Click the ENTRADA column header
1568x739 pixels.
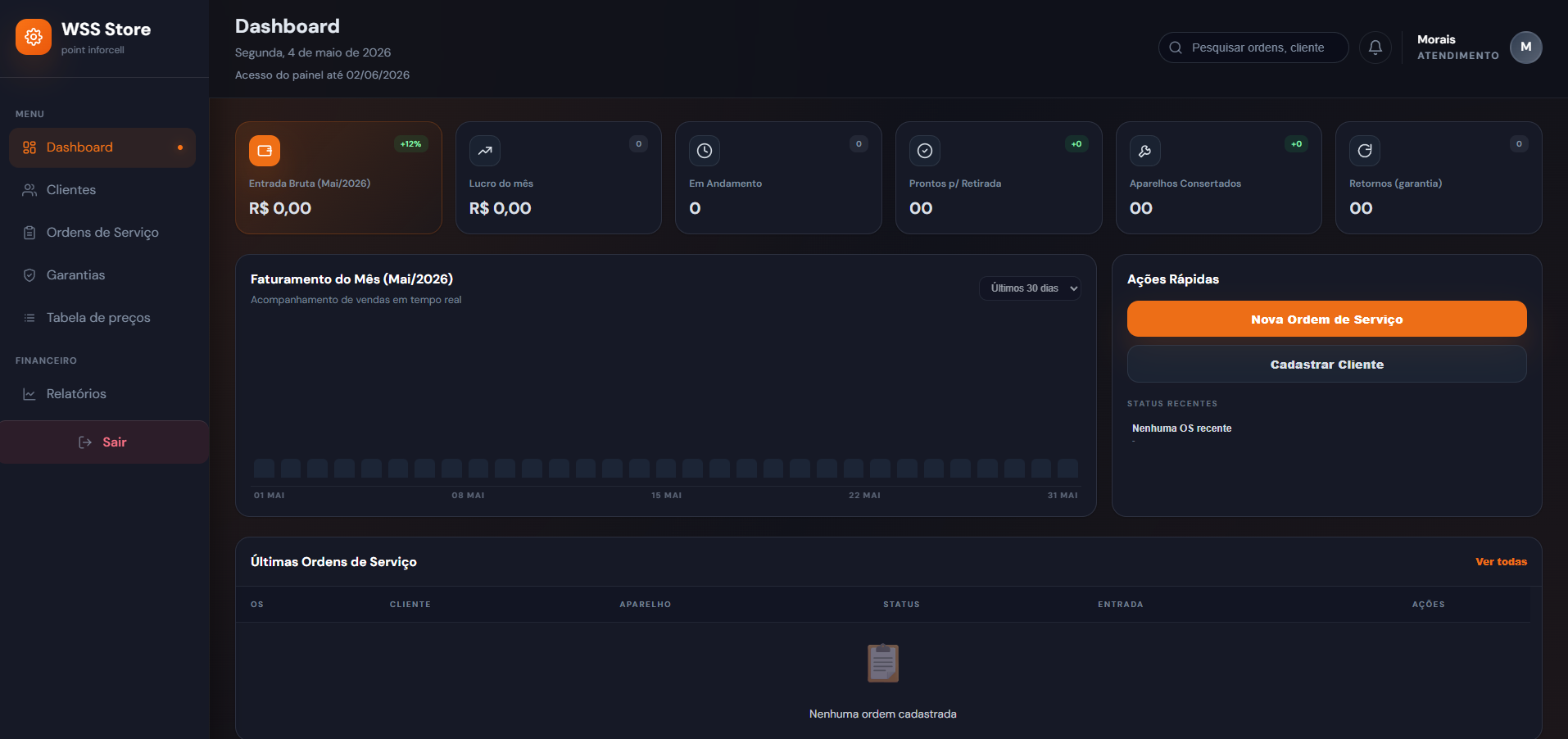coord(1121,605)
